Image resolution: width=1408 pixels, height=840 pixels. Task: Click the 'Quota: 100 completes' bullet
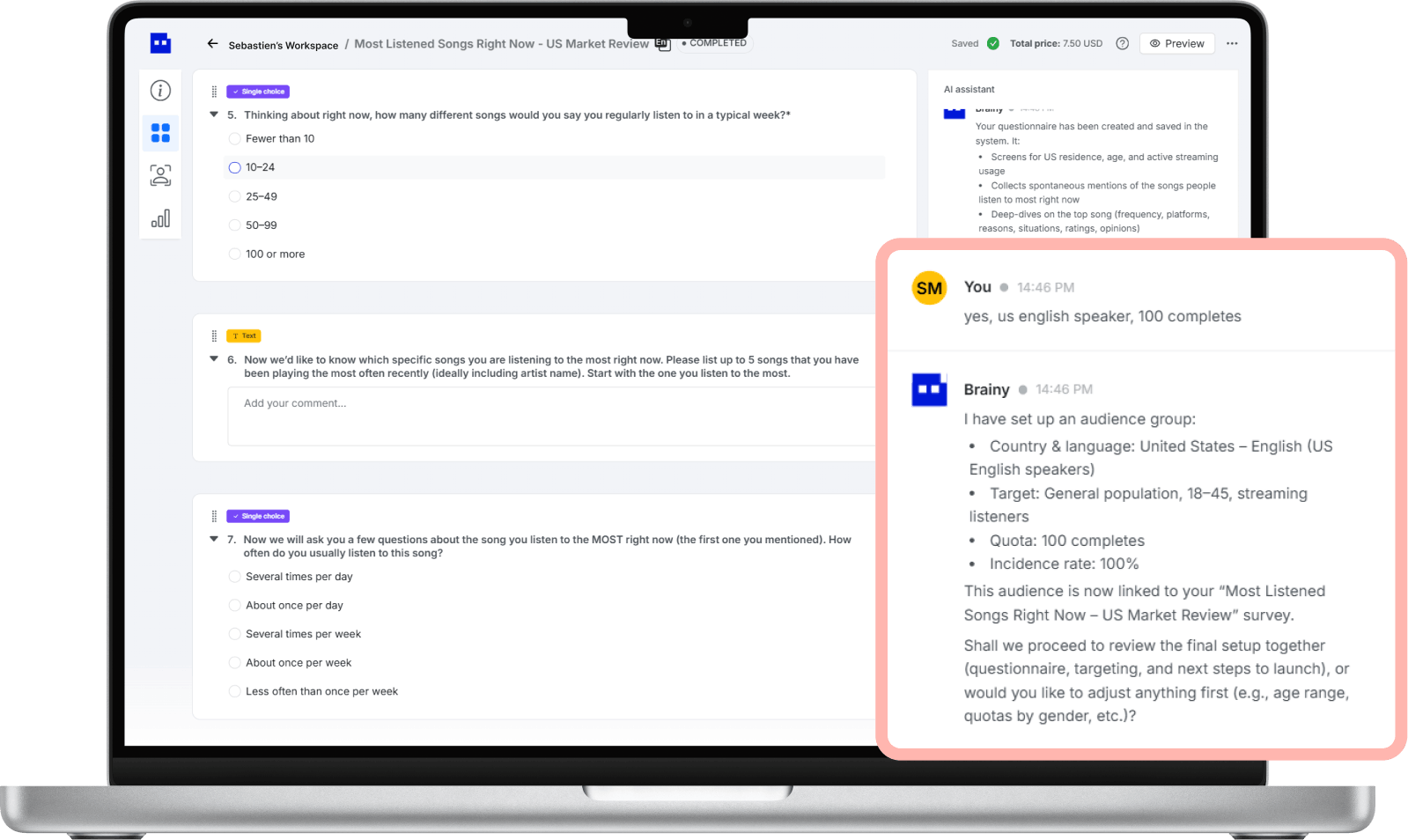coord(1066,541)
